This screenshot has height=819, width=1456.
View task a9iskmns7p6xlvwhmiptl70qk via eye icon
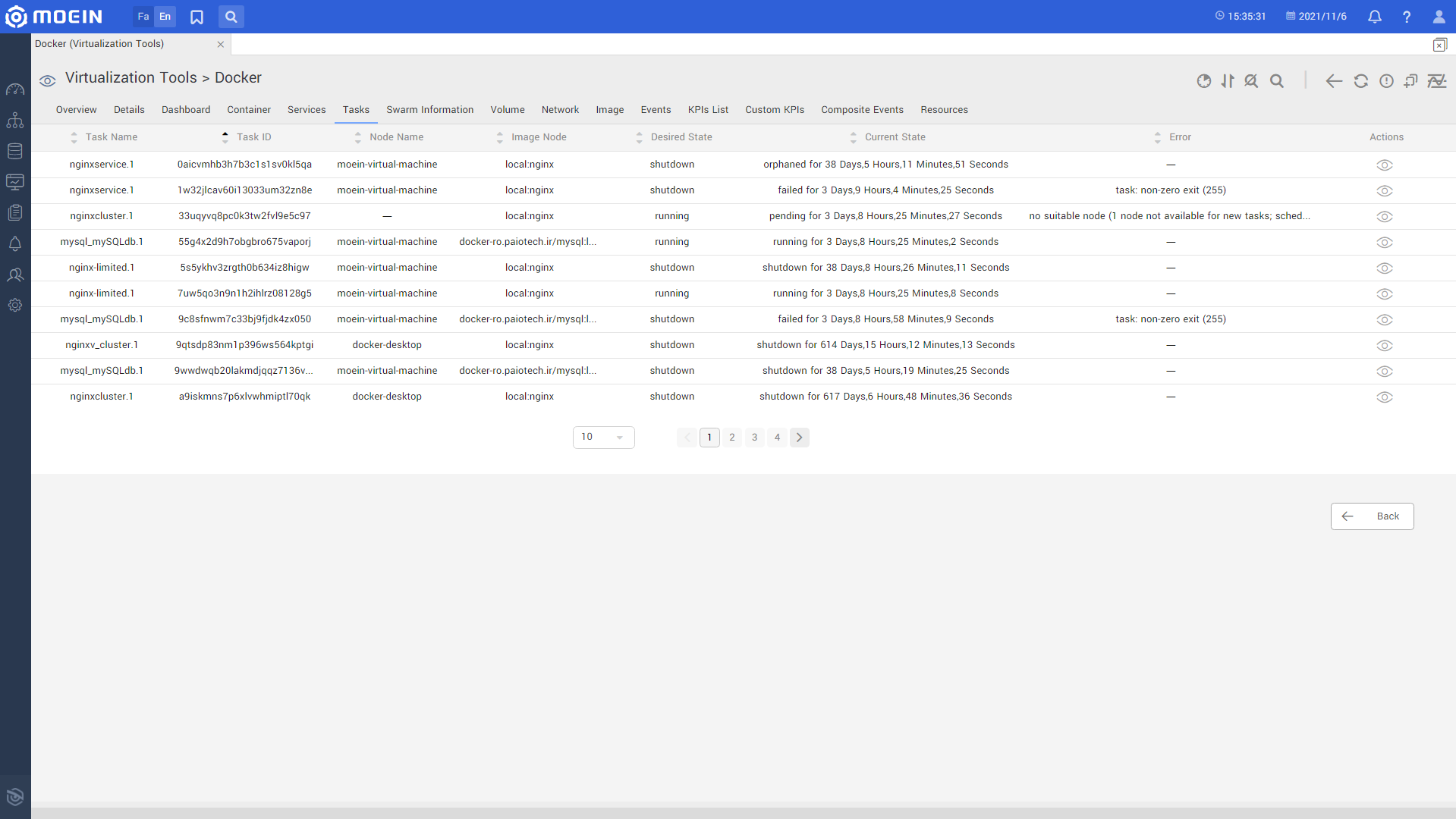pos(1385,397)
